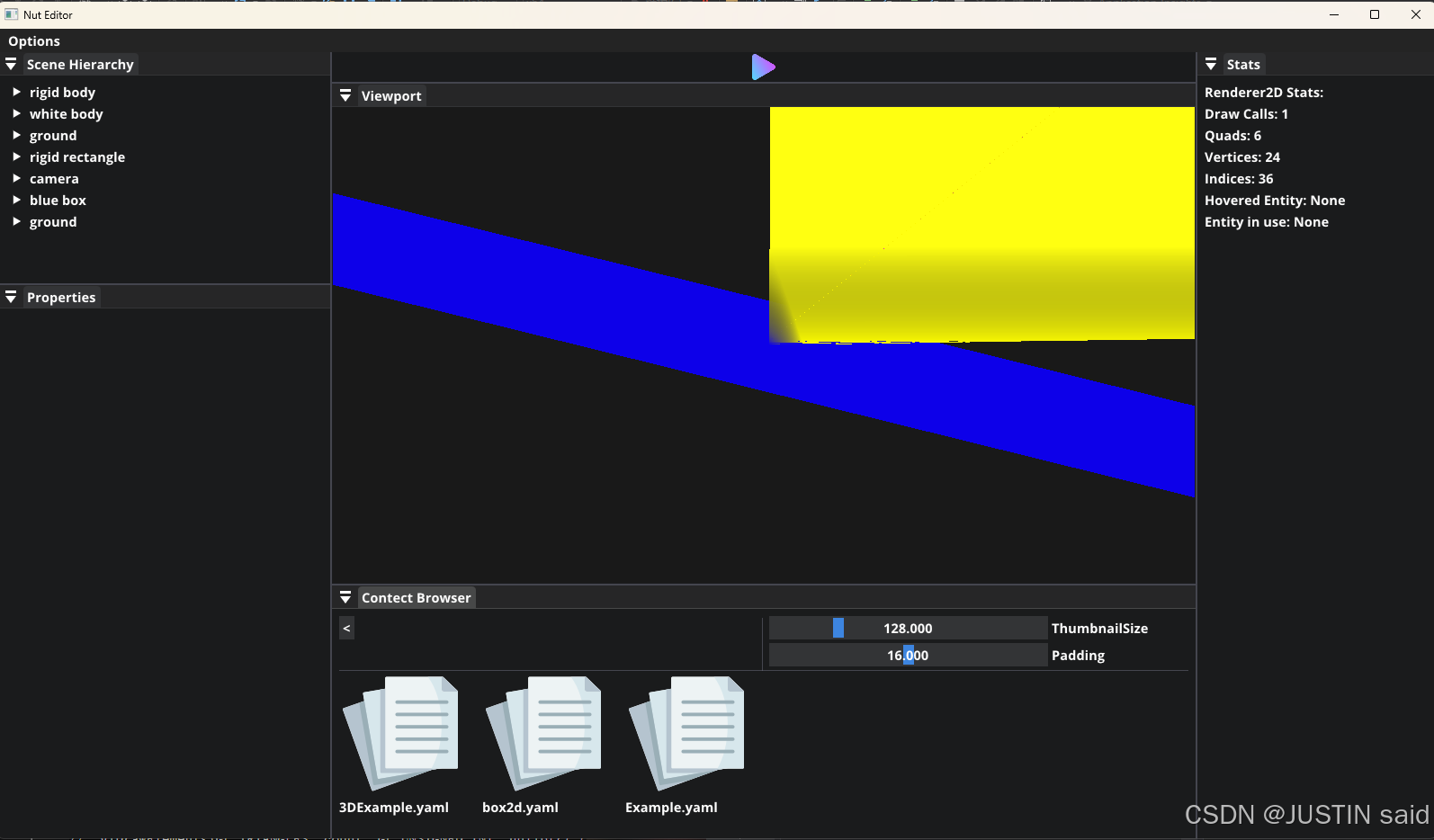Select the camera entity
Image resolution: width=1434 pixels, height=840 pixels.
click(x=54, y=179)
